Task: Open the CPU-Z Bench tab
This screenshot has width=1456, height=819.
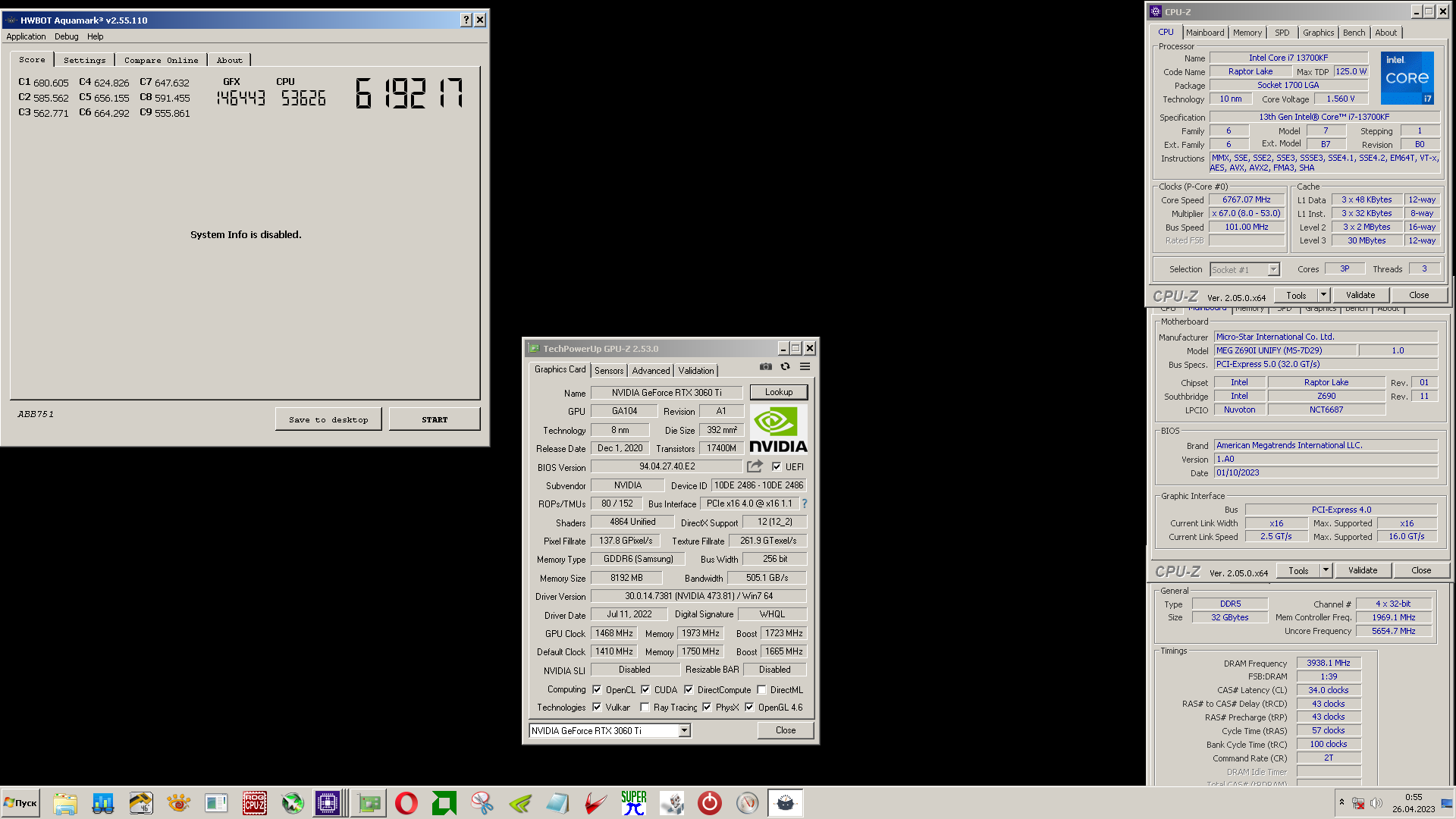Action: pyautogui.click(x=1354, y=33)
